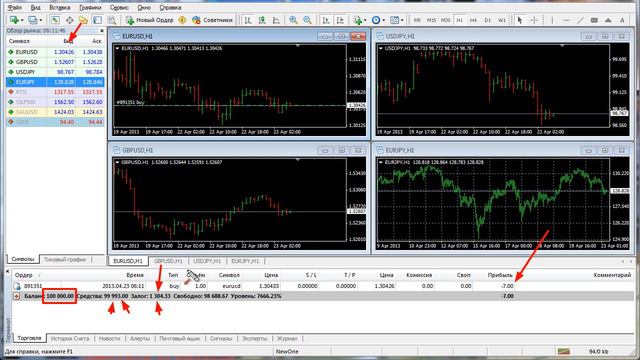The image size is (640, 360).
Task: Switch chart to candlestick type
Action: click(x=262, y=20)
